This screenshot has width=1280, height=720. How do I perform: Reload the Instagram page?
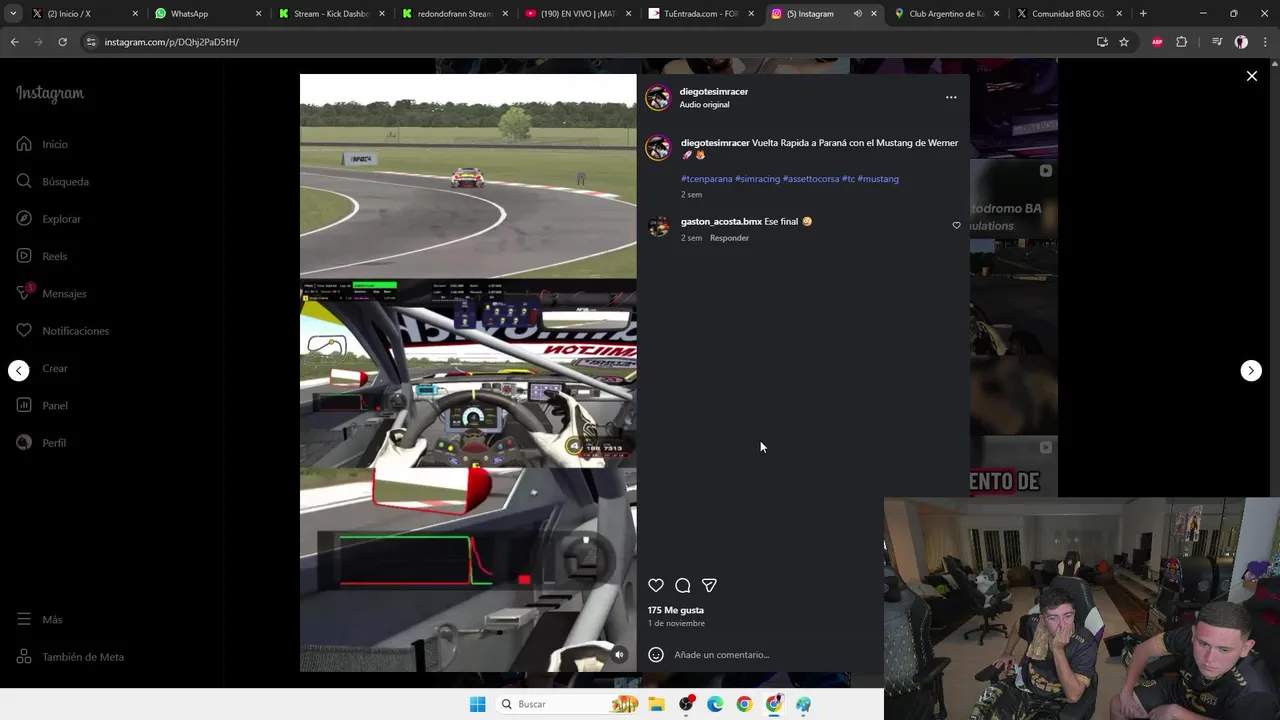(x=62, y=42)
